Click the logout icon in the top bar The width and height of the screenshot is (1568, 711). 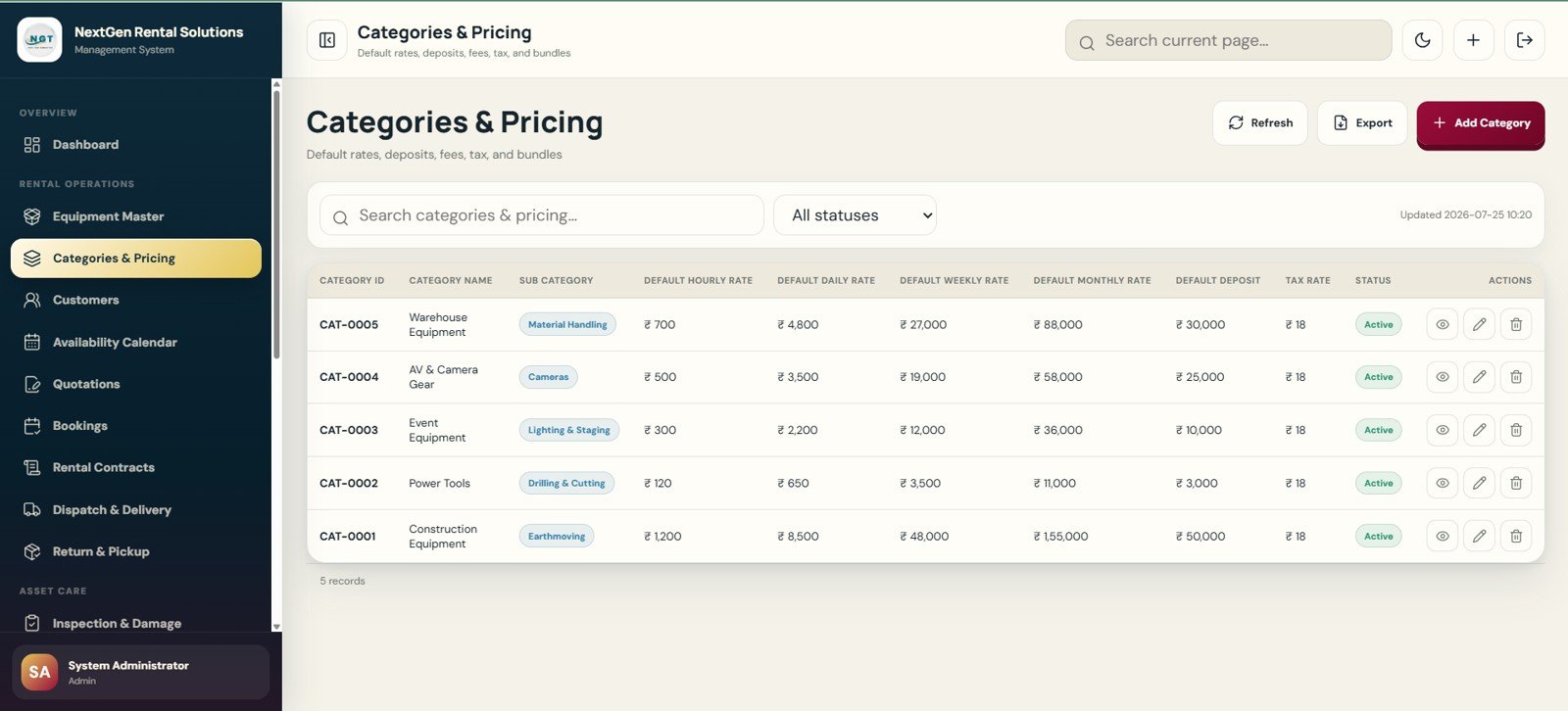pyautogui.click(x=1525, y=40)
